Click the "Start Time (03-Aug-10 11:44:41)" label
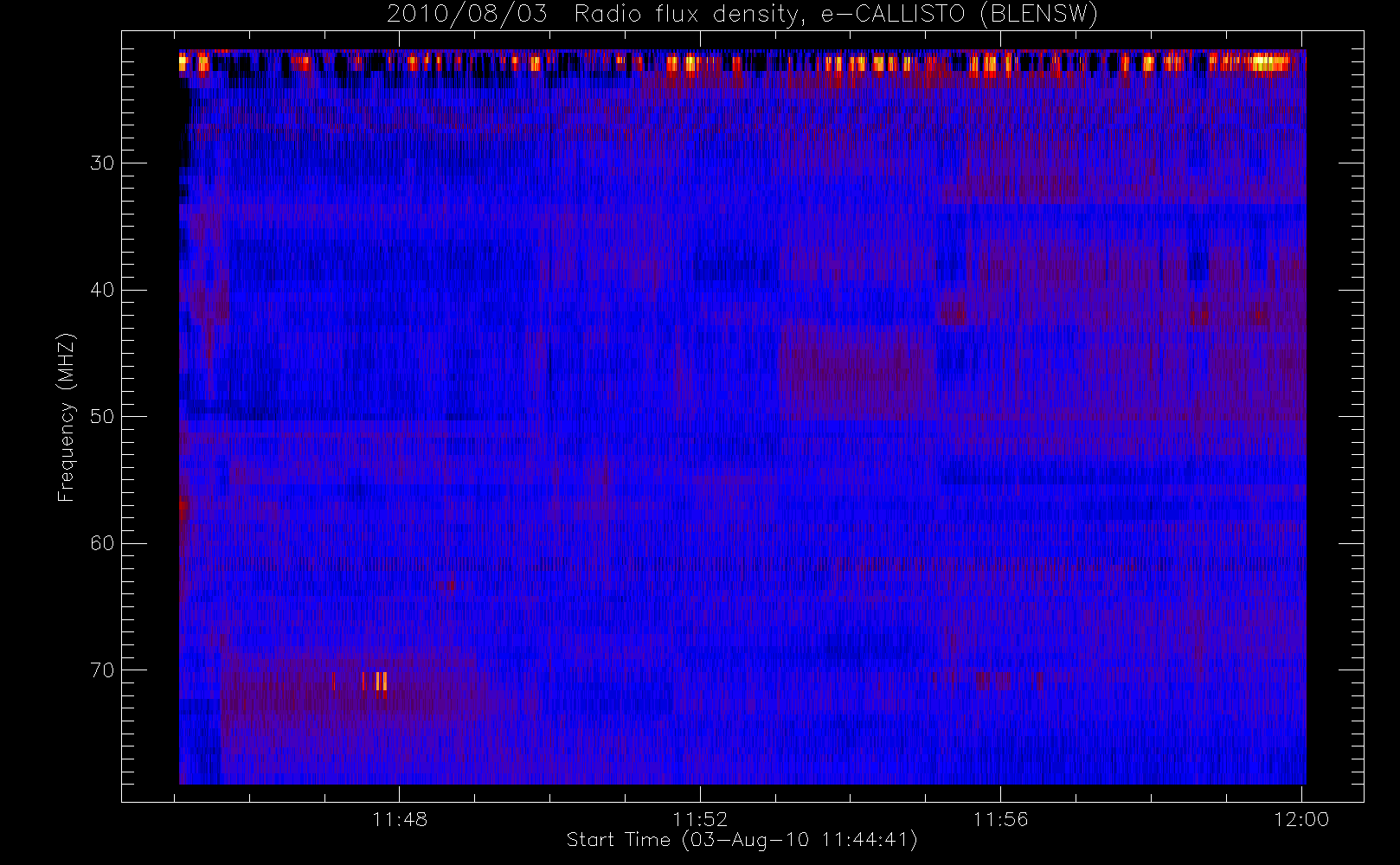The image size is (1400, 865). [742, 840]
